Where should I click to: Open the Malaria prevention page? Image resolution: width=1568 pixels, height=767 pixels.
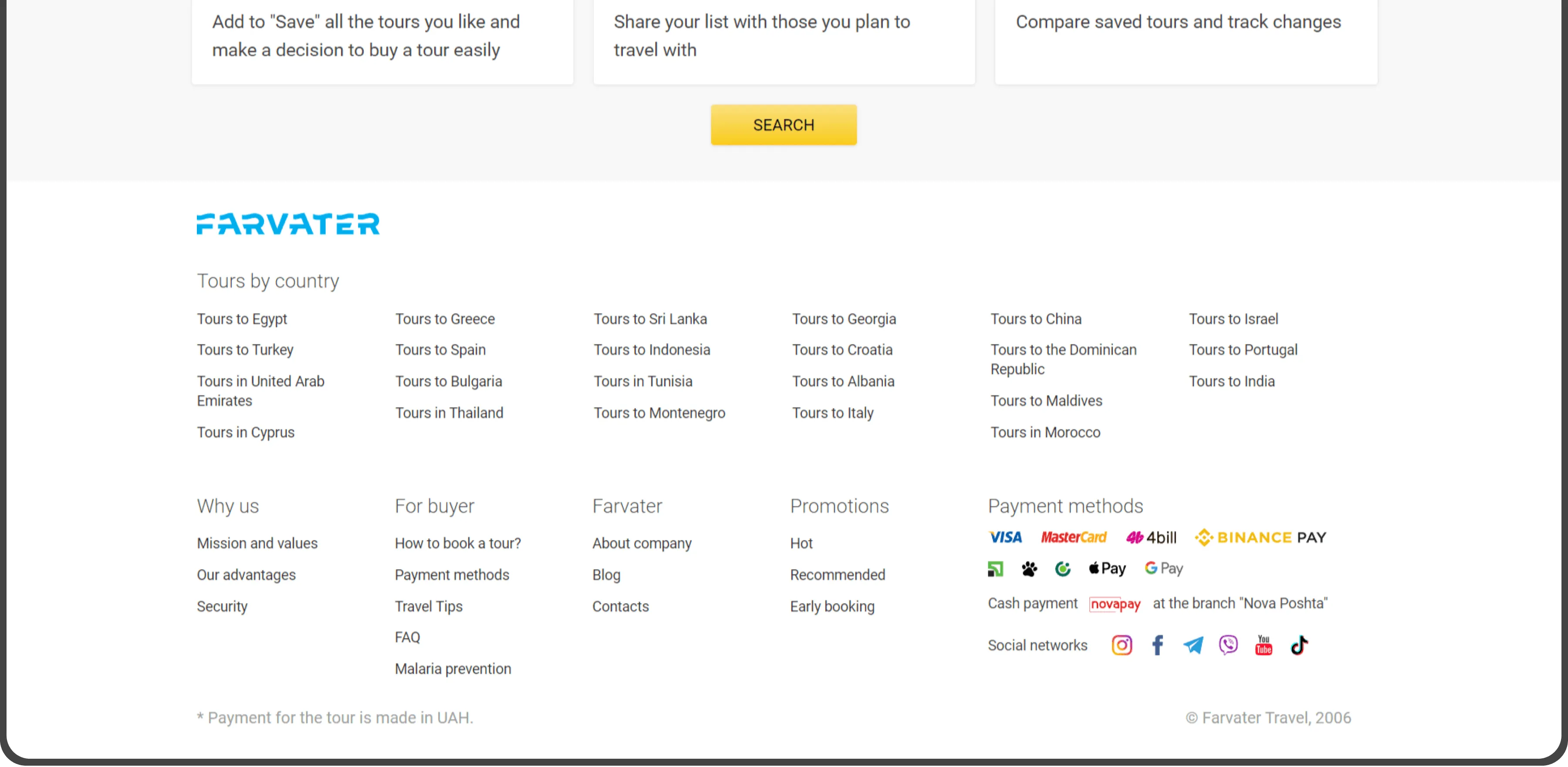[452, 669]
